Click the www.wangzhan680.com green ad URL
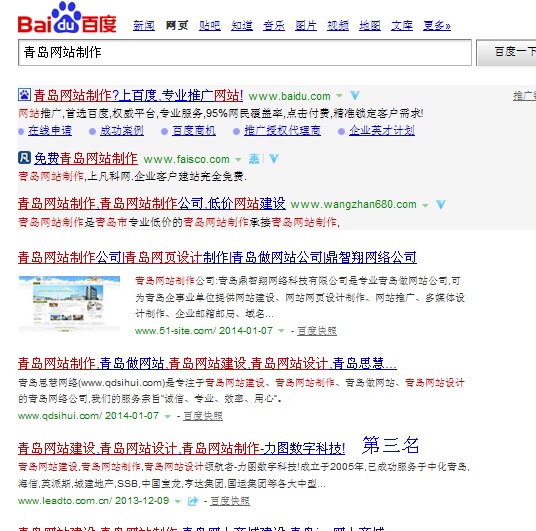The image size is (536, 531). (353, 204)
